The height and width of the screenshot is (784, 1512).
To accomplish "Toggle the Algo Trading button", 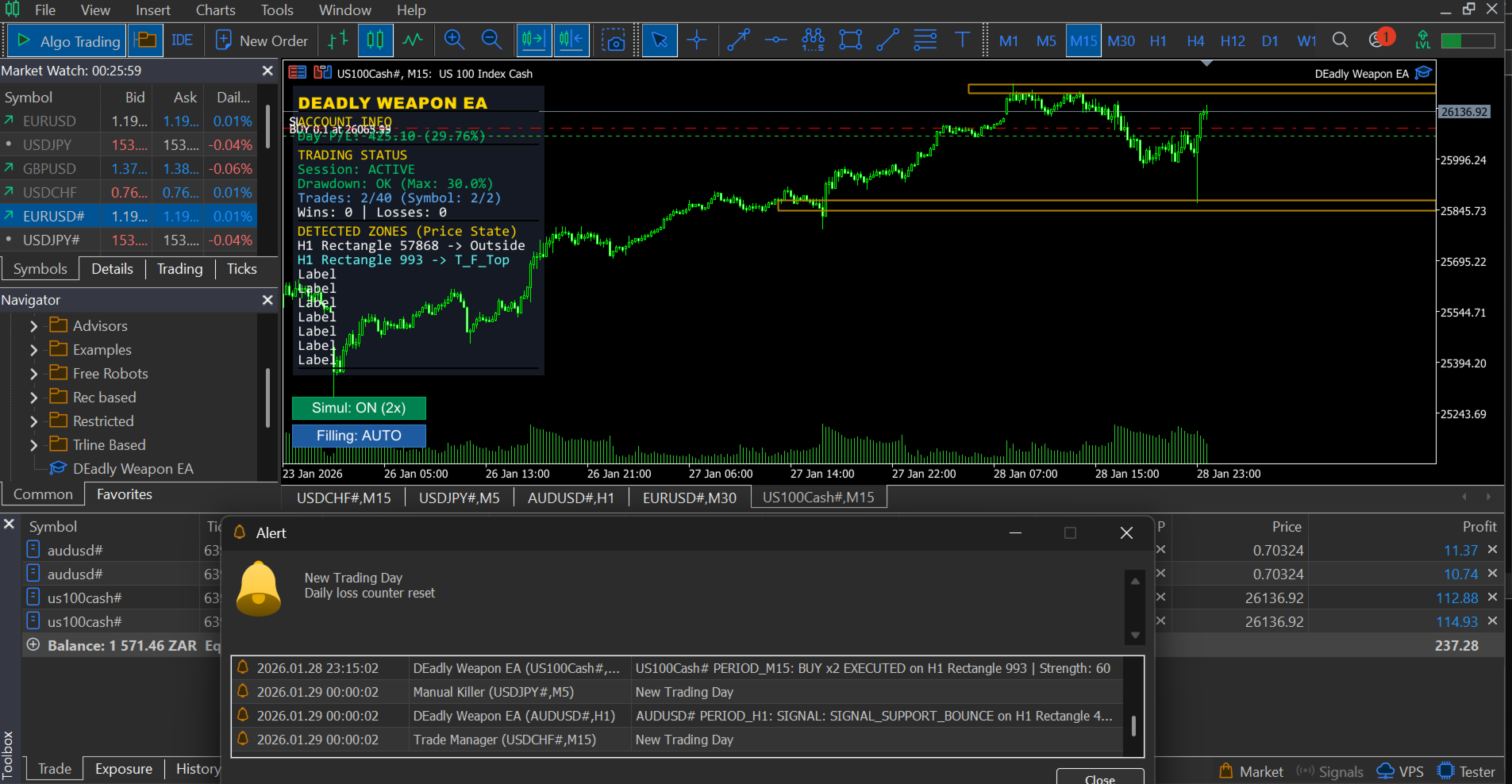I will 67,40.
